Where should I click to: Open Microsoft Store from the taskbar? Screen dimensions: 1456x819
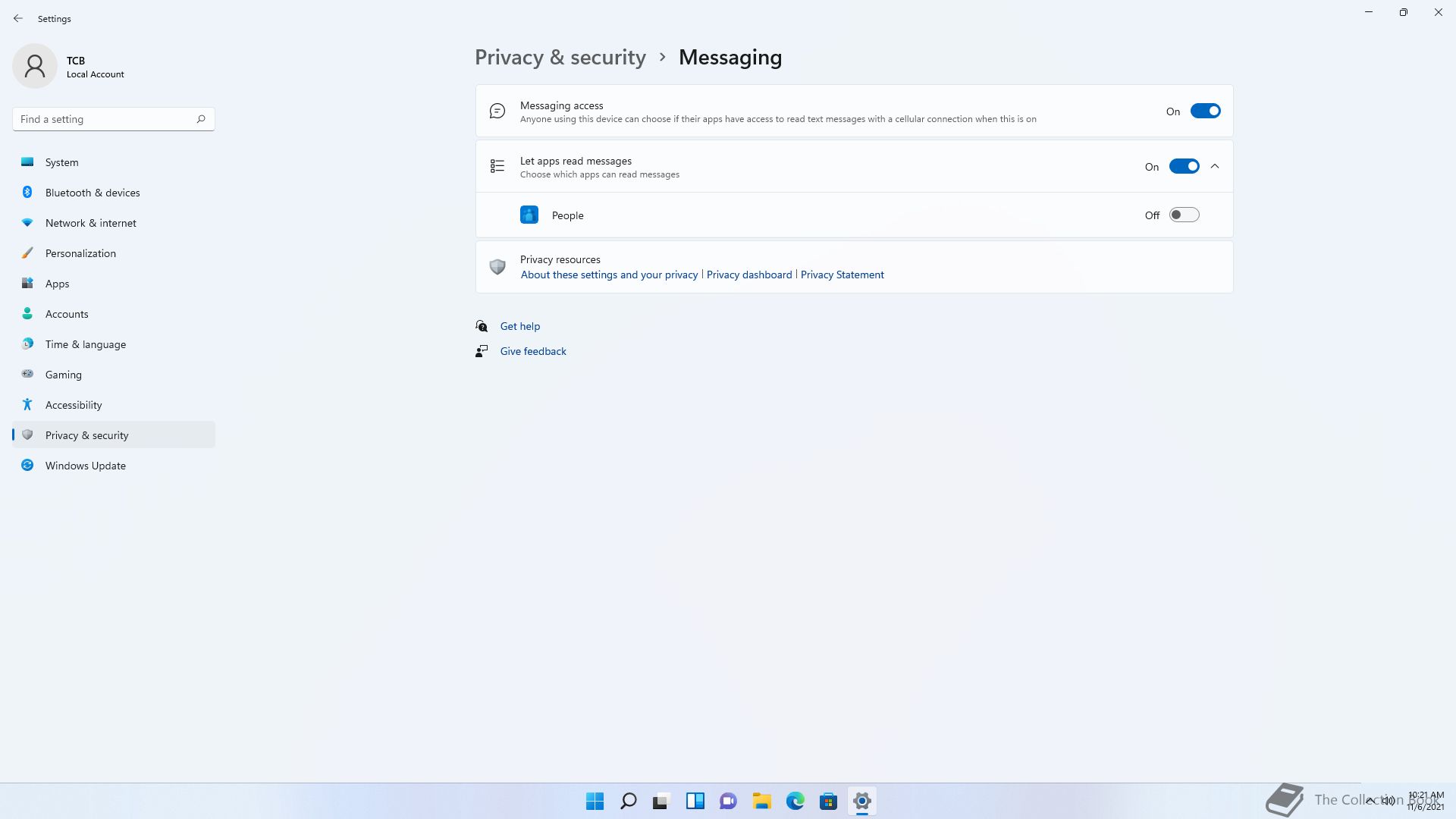pos(828,801)
